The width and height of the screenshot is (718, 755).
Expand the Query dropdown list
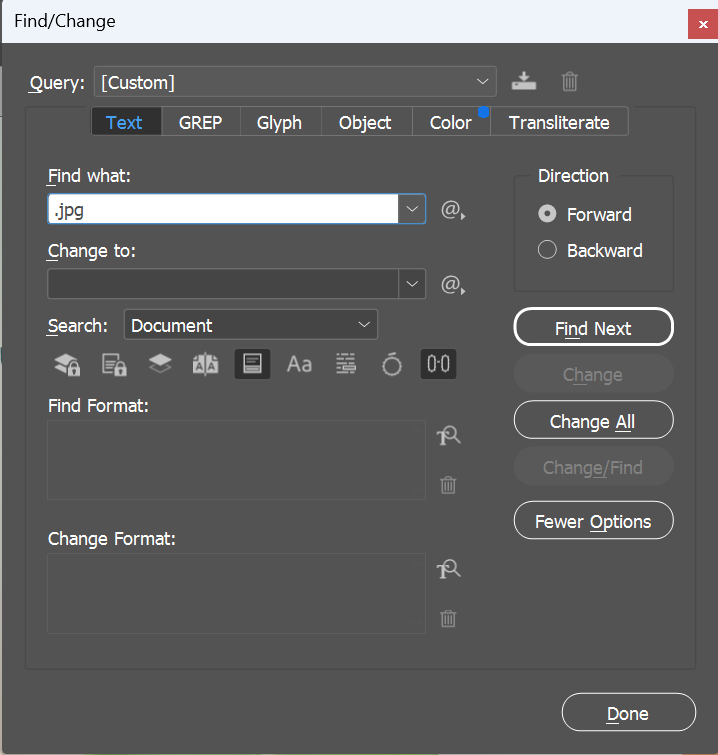click(x=484, y=82)
